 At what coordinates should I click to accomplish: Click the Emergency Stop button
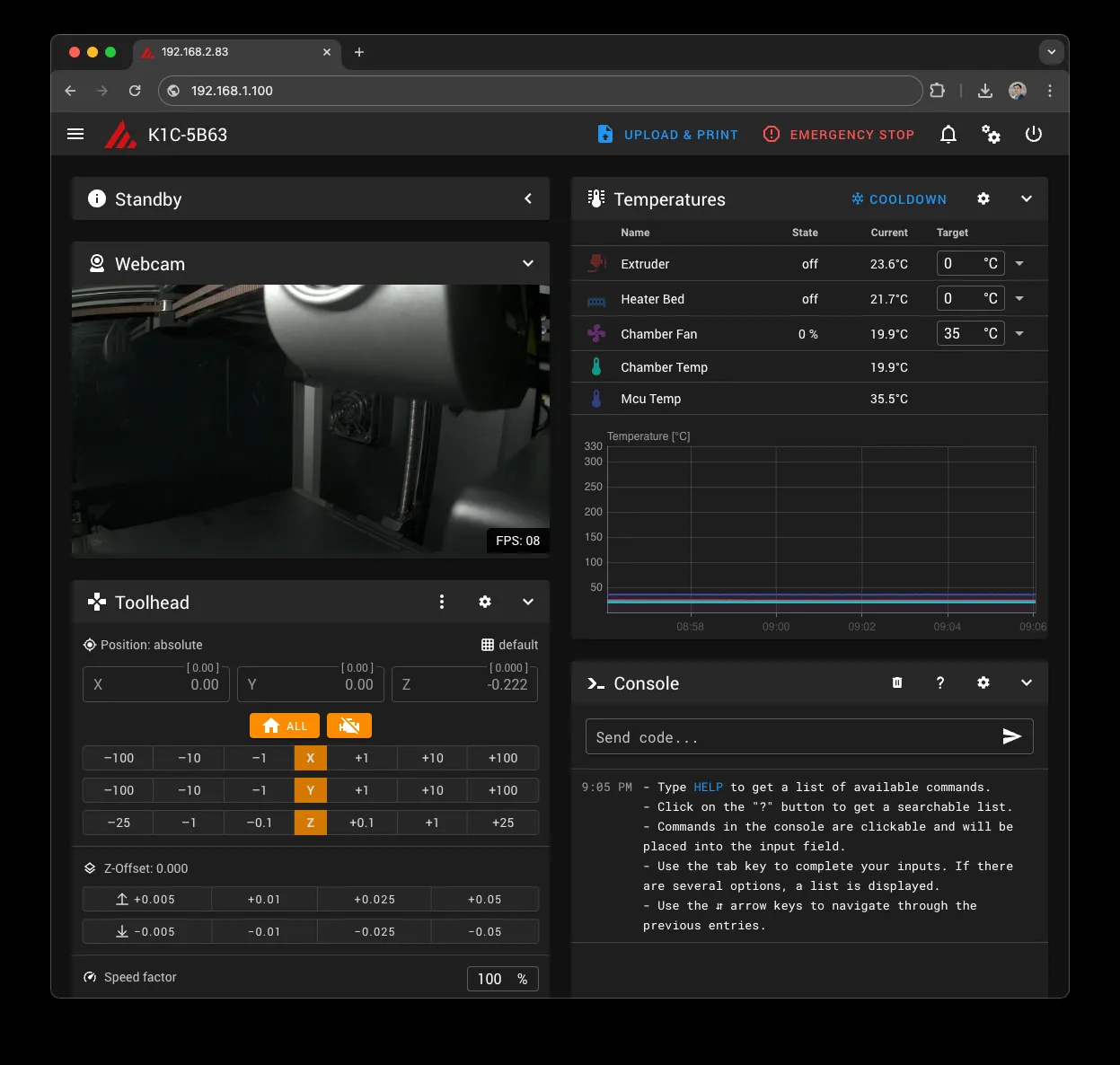[839, 134]
